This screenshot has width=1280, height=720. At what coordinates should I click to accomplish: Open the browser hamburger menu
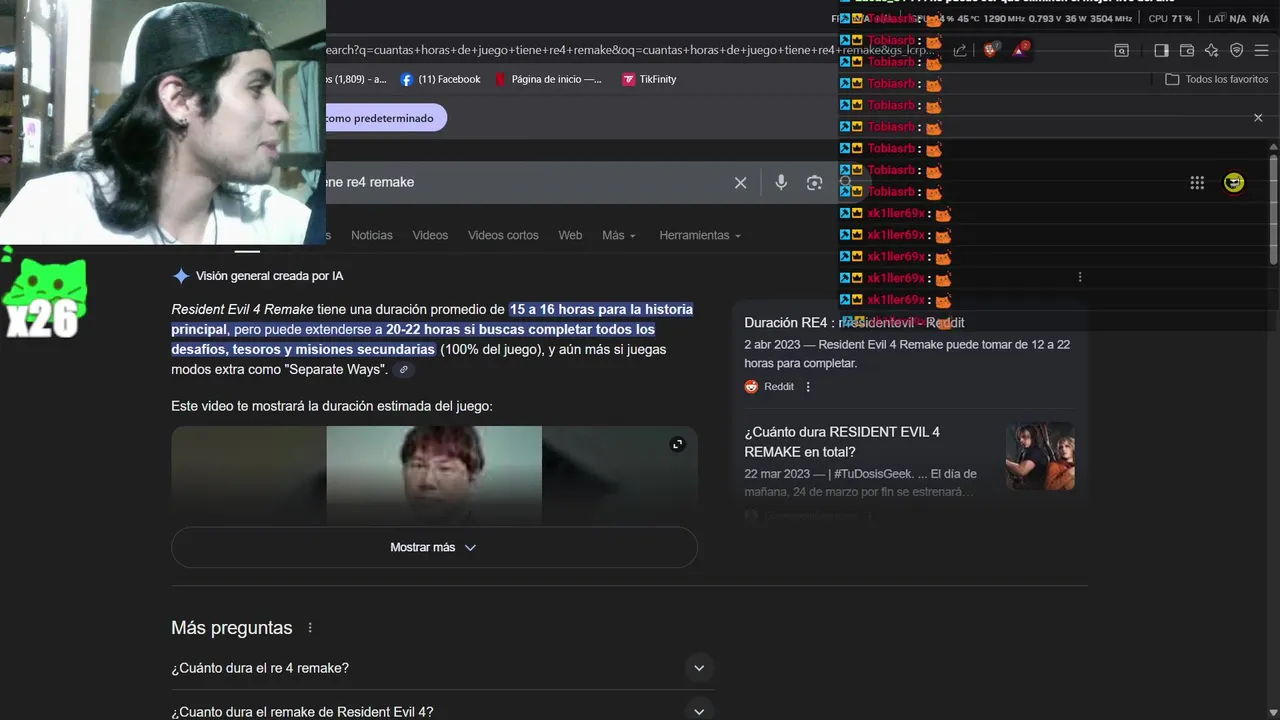[1261, 50]
